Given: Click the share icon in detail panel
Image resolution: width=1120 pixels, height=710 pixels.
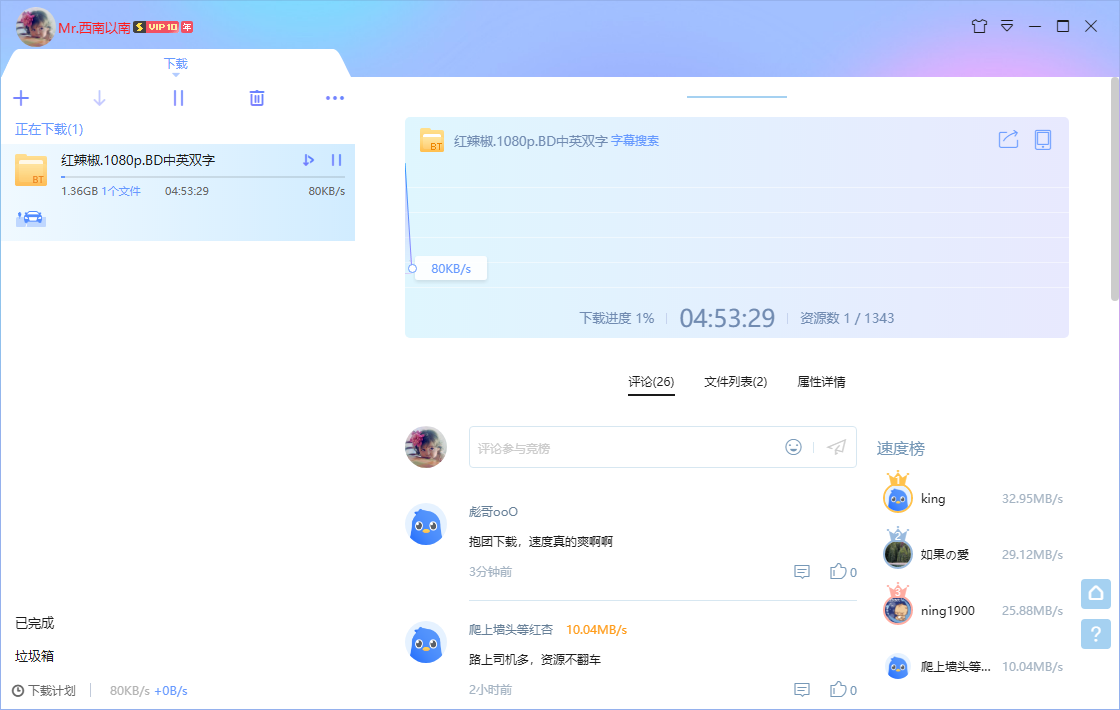Looking at the screenshot, I should point(1008,139).
